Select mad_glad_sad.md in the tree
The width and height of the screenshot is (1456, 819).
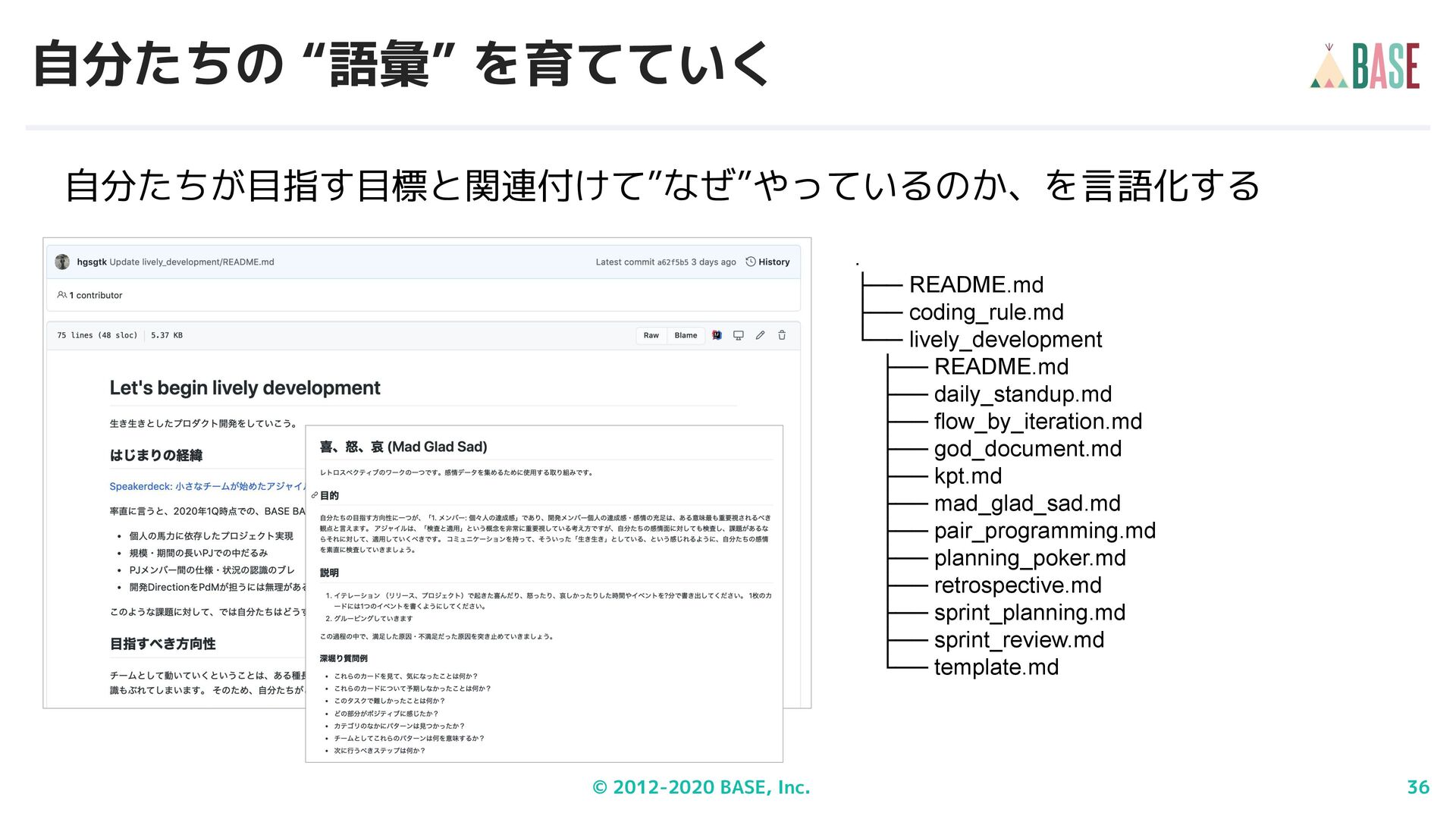[1028, 504]
